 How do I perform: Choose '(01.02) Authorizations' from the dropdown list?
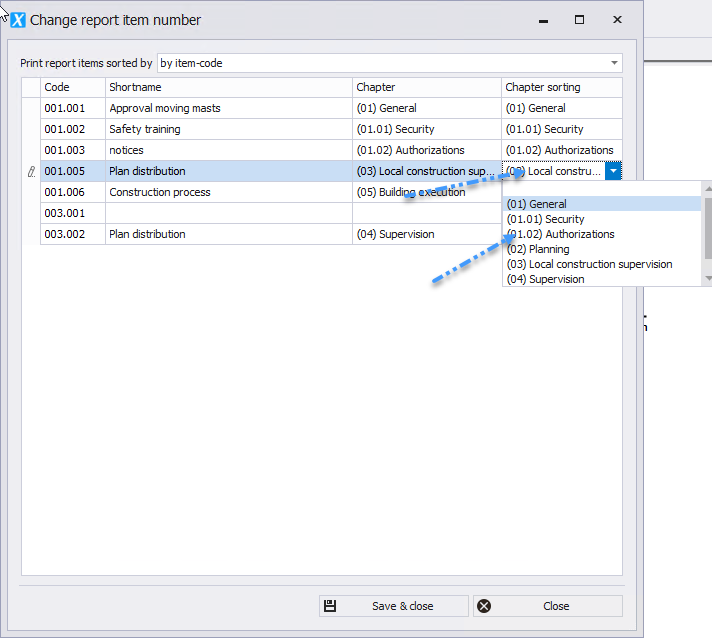602,234
